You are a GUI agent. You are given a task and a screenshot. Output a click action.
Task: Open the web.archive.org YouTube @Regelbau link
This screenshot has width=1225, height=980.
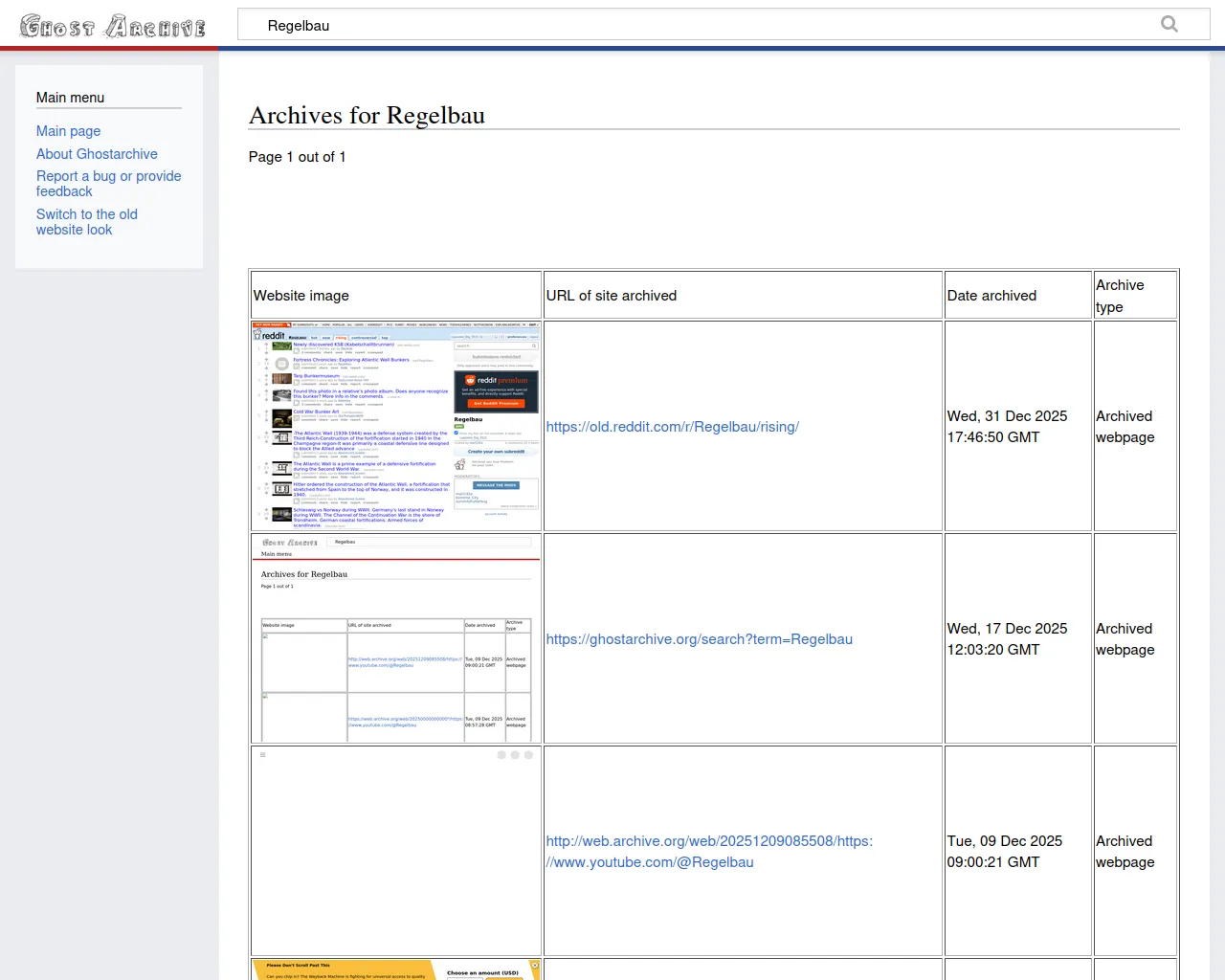coord(709,852)
